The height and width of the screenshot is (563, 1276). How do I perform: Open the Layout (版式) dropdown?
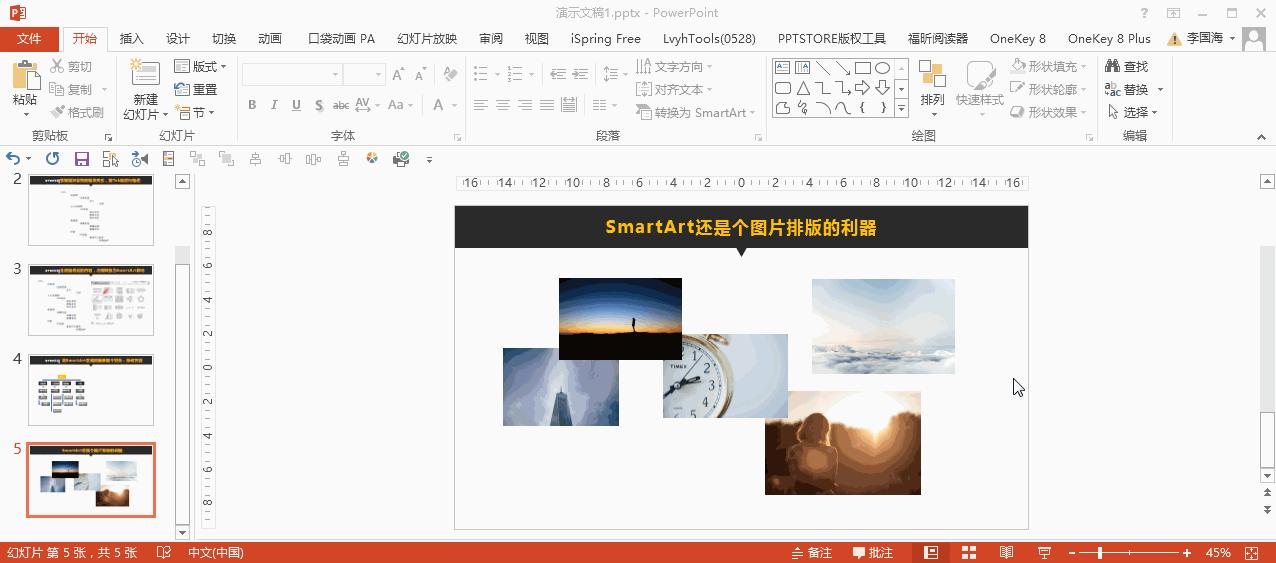pos(200,66)
